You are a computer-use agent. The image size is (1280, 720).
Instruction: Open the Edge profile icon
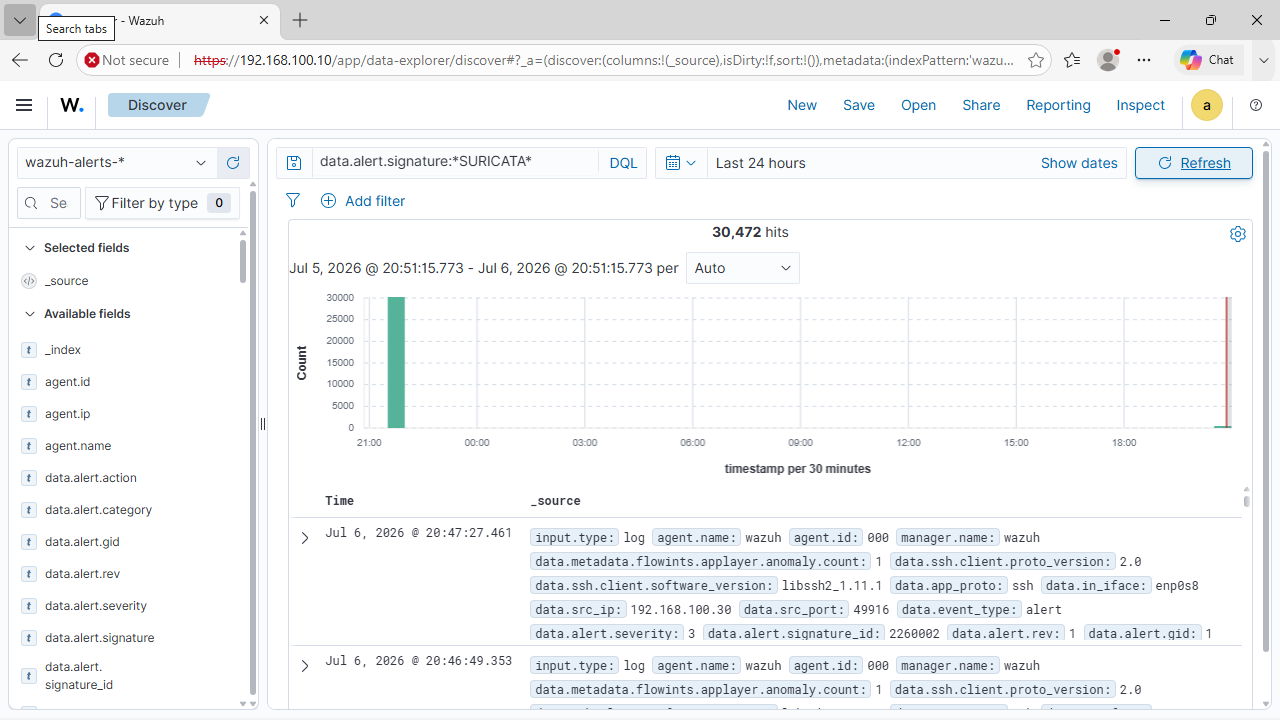[x=1108, y=60]
